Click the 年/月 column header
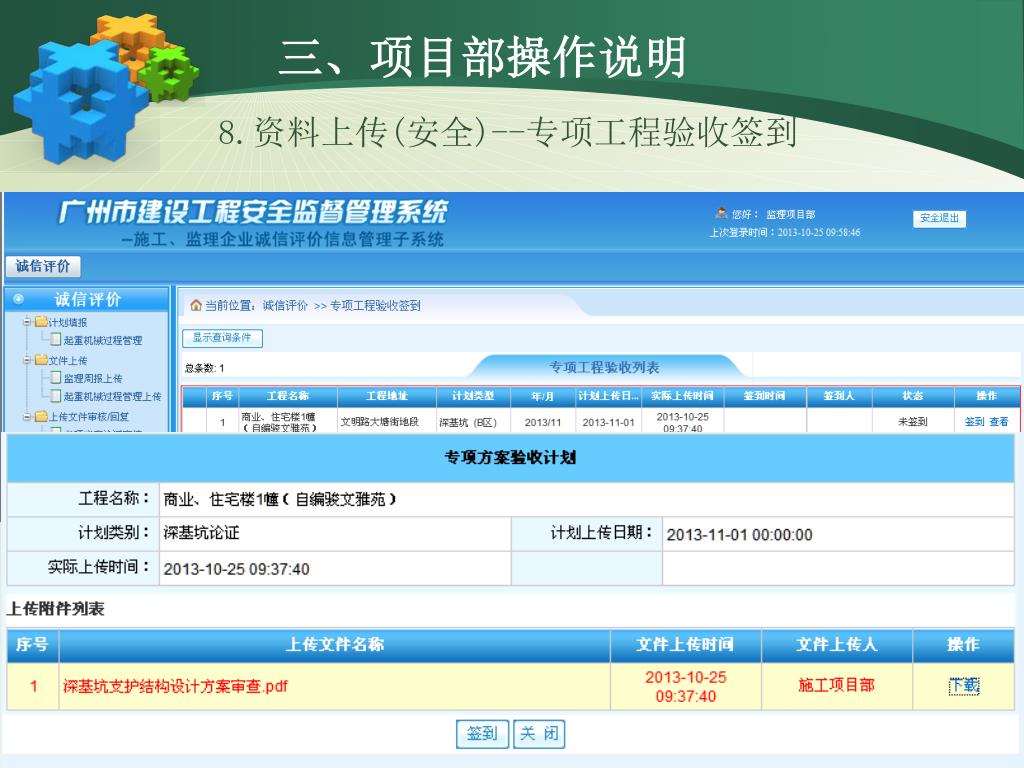The width and height of the screenshot is (1024, 768). click(543, 396)
